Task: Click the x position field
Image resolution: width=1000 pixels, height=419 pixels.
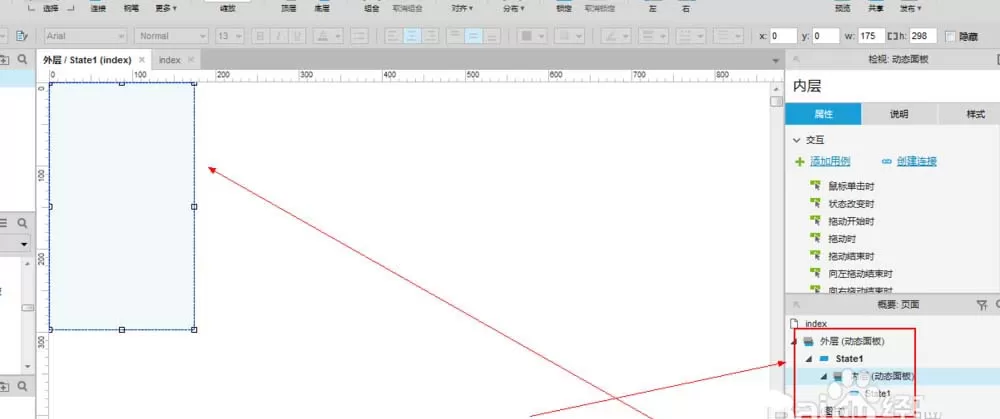Action: (x=784, y=36)
